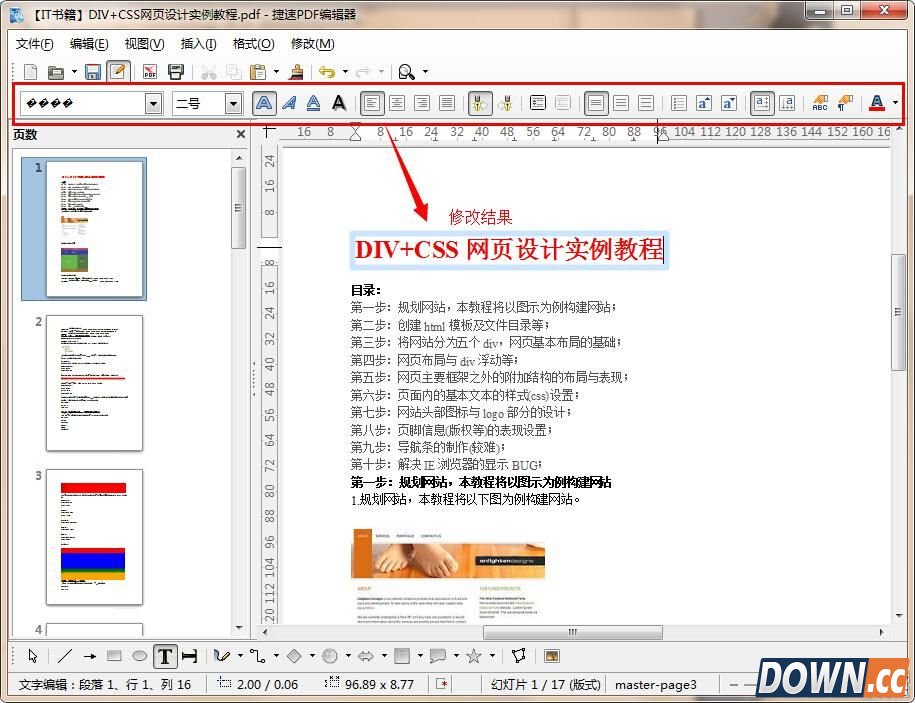Open the font size dropdown showing 二号
915x703 pixels.
(x=233, y=103)
